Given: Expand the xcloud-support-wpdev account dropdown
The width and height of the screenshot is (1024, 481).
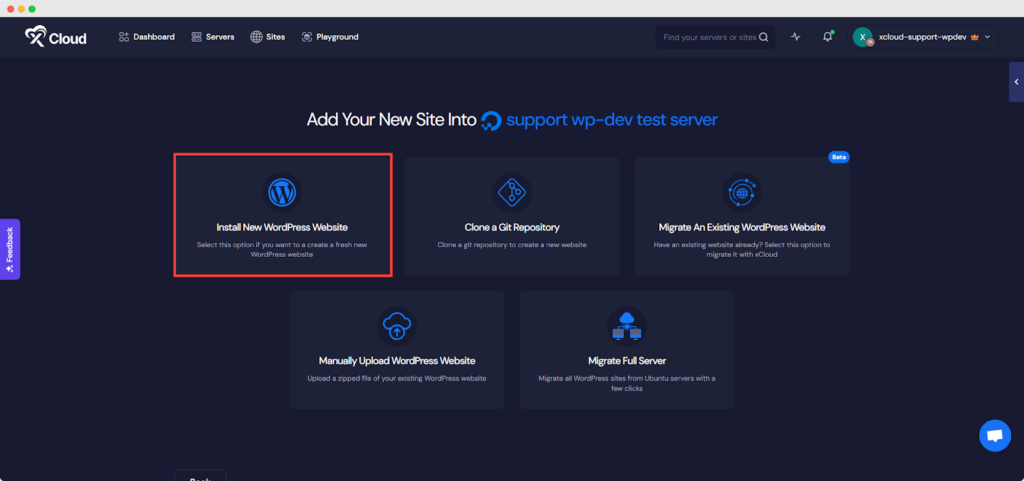Looking at the screenshot, I should click(x=987, y=37).
